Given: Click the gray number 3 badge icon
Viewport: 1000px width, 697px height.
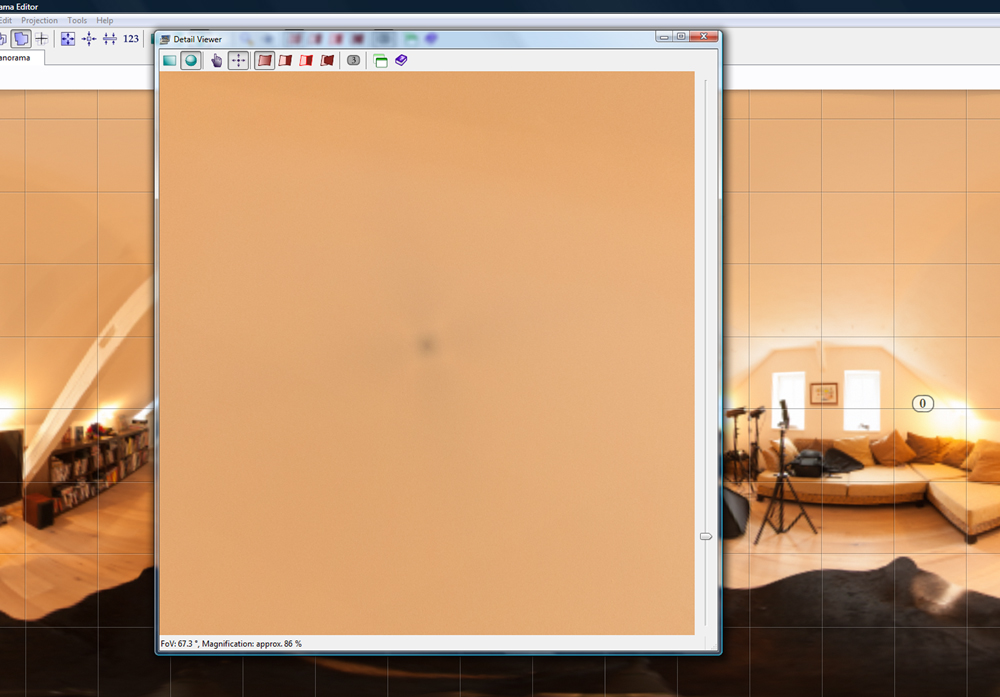Looking at the screenshot, I should pos(353,61).
